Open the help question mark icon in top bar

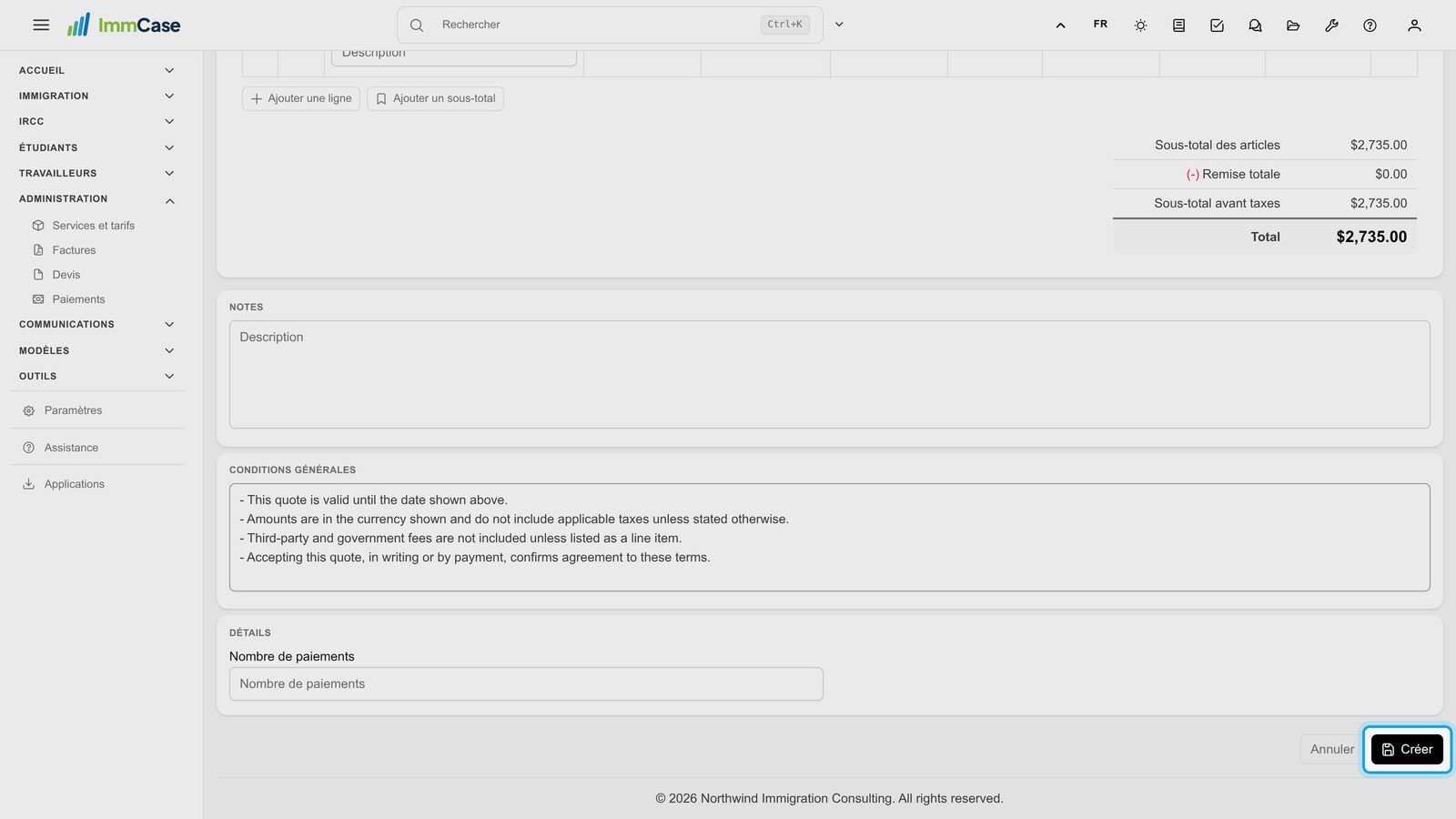[1370, 25]
